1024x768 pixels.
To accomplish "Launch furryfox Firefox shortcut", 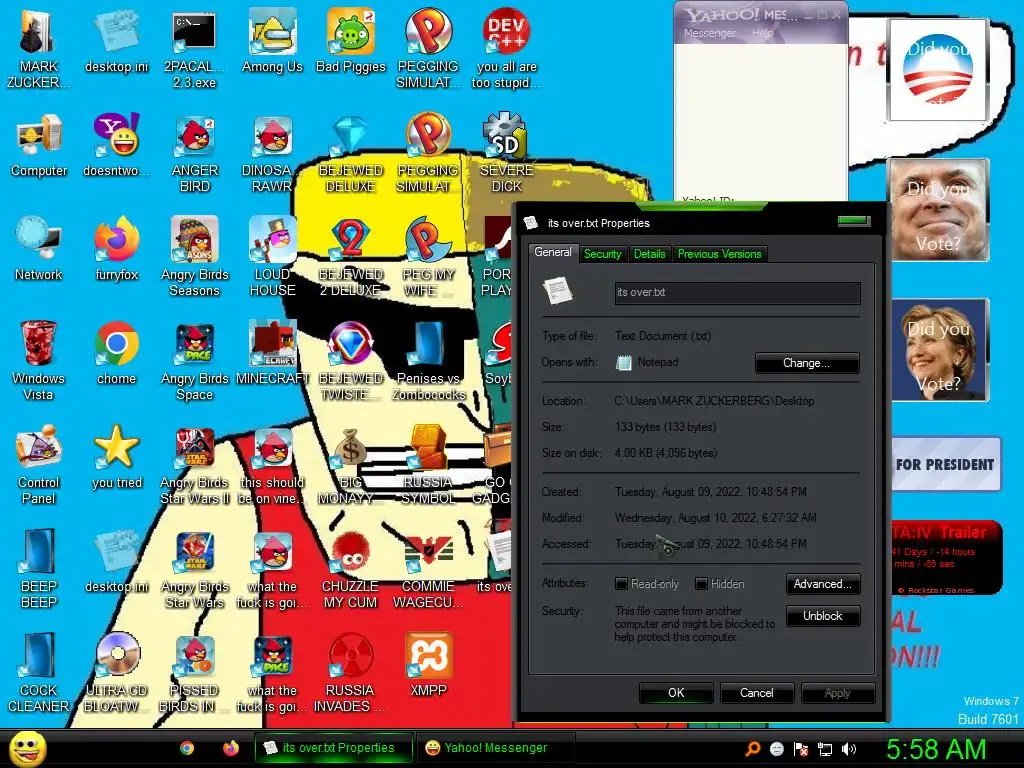I will tap(116, 240).
